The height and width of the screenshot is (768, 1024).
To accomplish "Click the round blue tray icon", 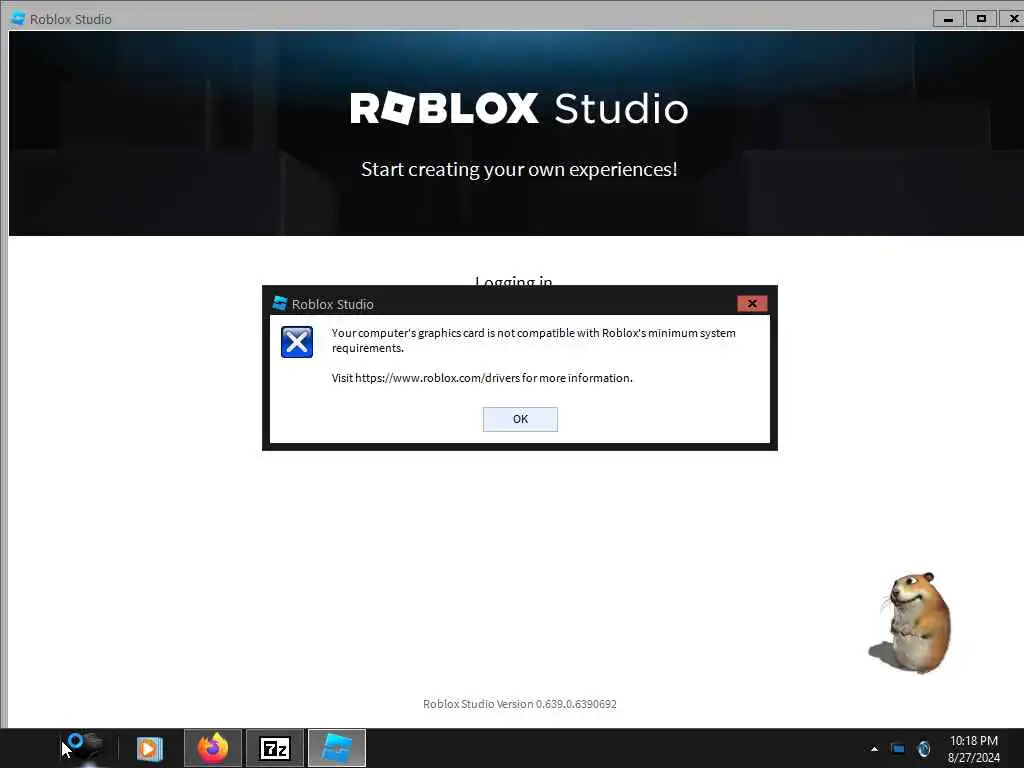I will pos(923,749).
